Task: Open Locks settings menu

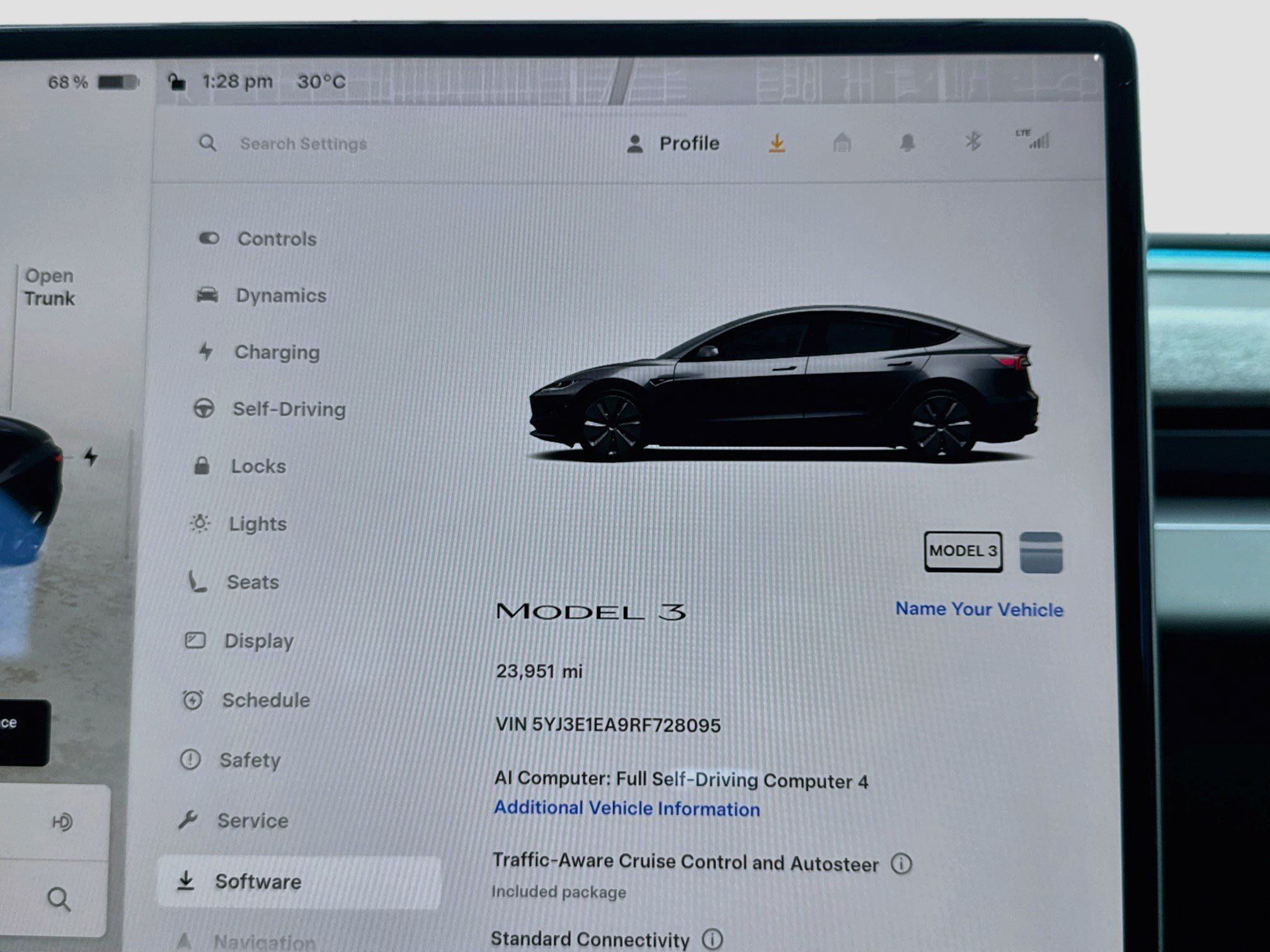Action: (x=239, y=466)
